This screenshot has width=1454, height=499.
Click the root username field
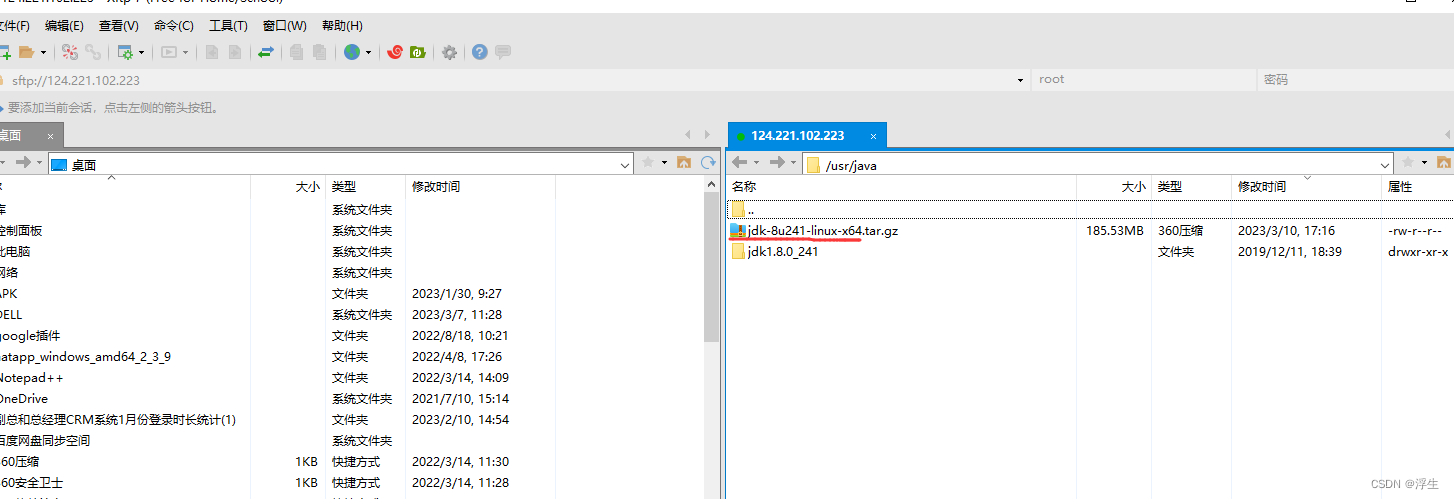[x=1144, y=80]
